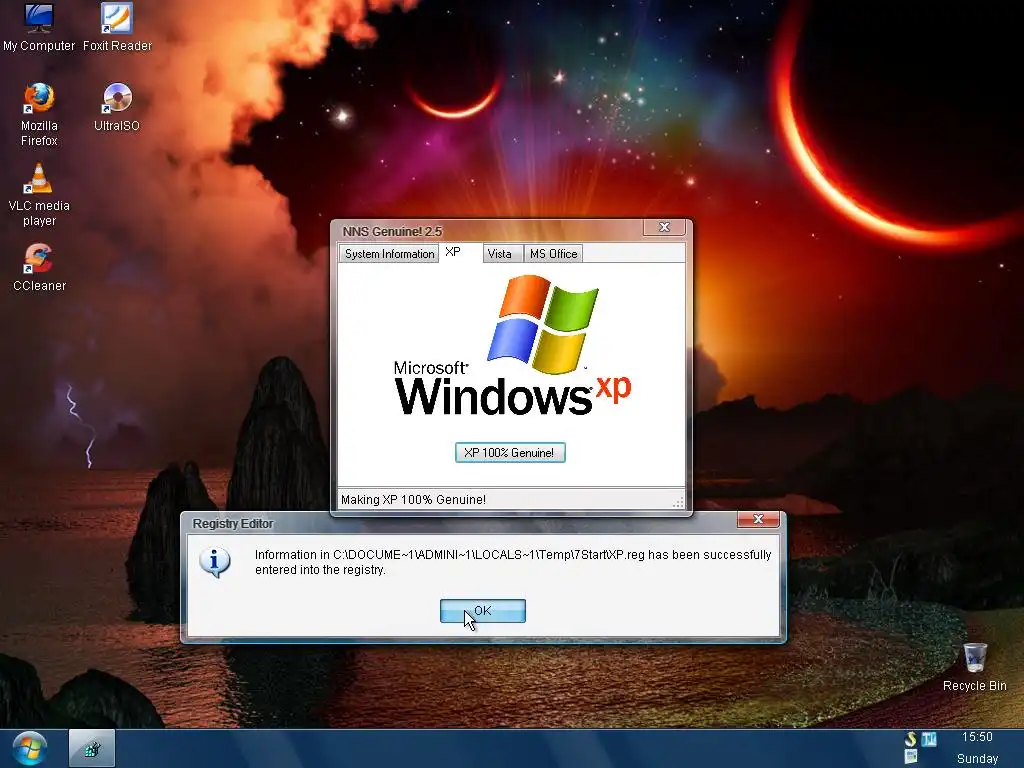
Task: Select the Foxit Reader desktop shortcut
Action: click(117, 27)
